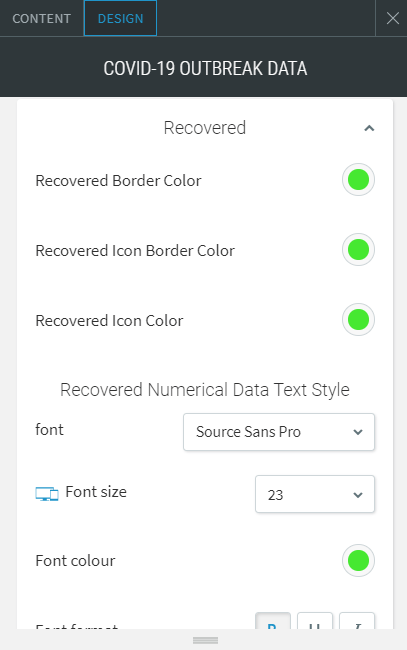The width and height of the screenshot is (407, 650).
Task: Toggle bold font format
Action: click(273, 621)
